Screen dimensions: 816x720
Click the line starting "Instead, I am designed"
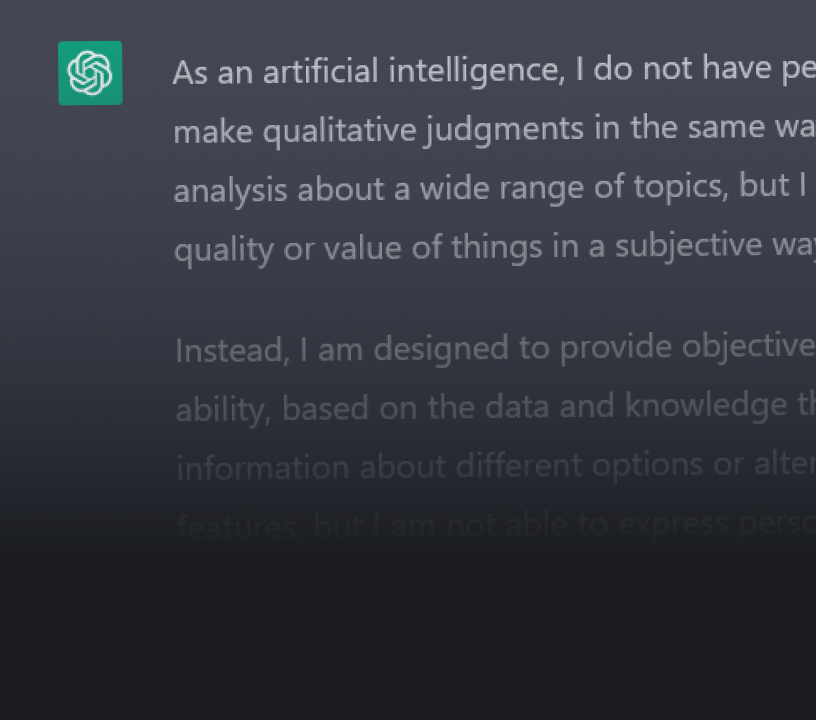point(495,348)
